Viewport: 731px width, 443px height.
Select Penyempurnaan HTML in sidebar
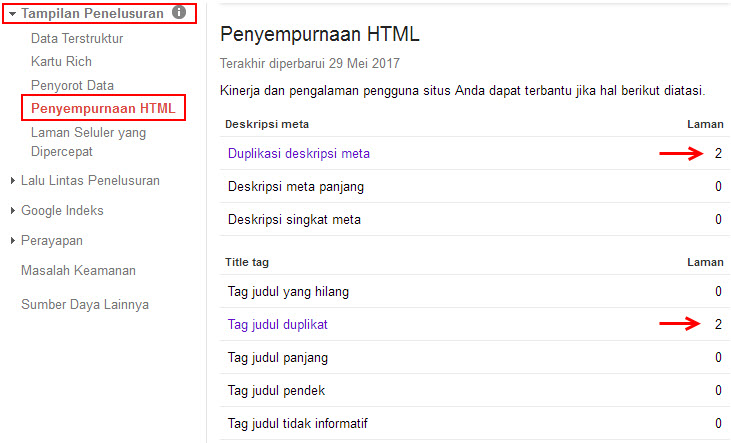(103, 108)
